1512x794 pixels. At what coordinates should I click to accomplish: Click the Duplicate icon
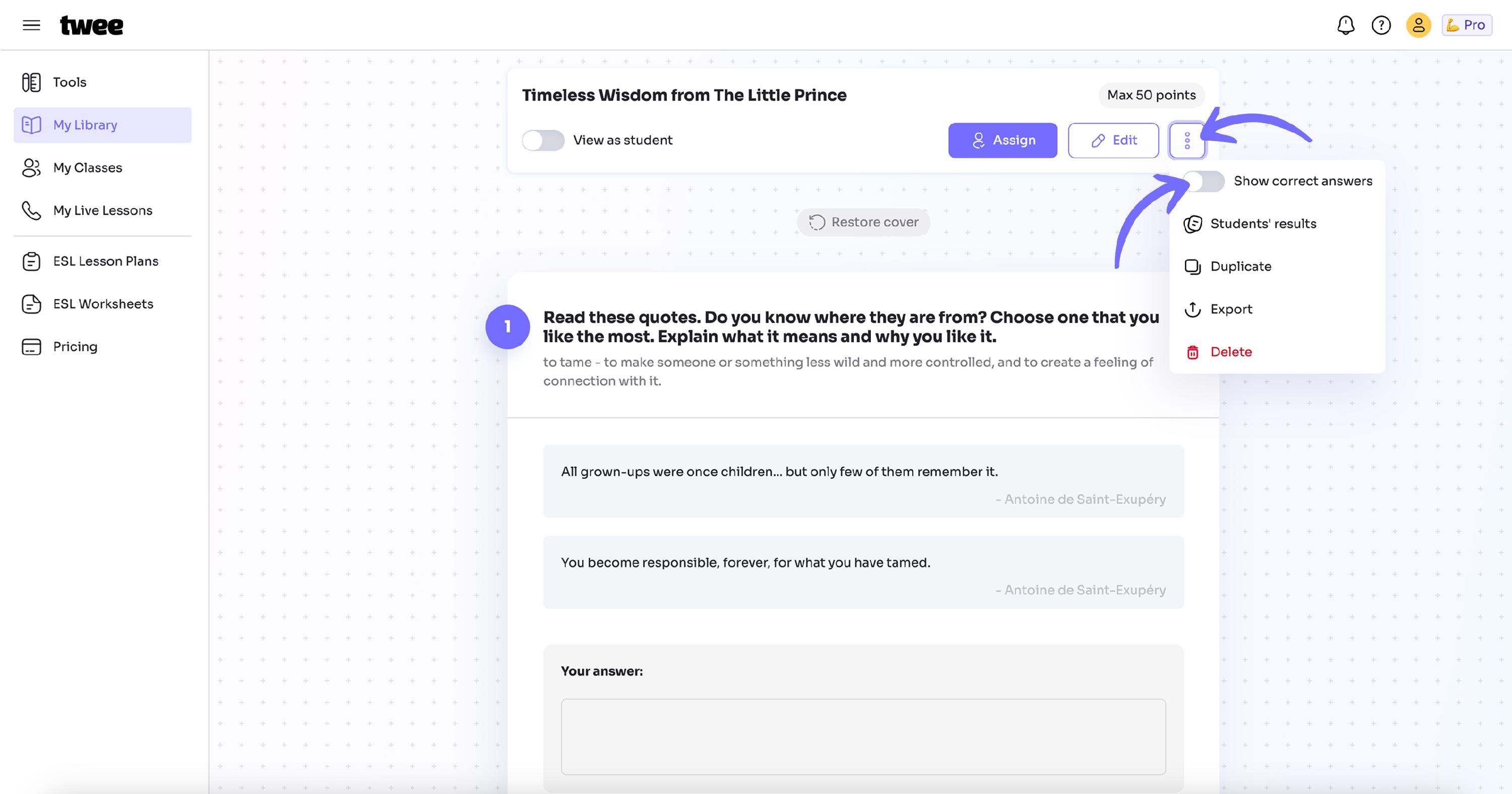[x=1192, y=267]
